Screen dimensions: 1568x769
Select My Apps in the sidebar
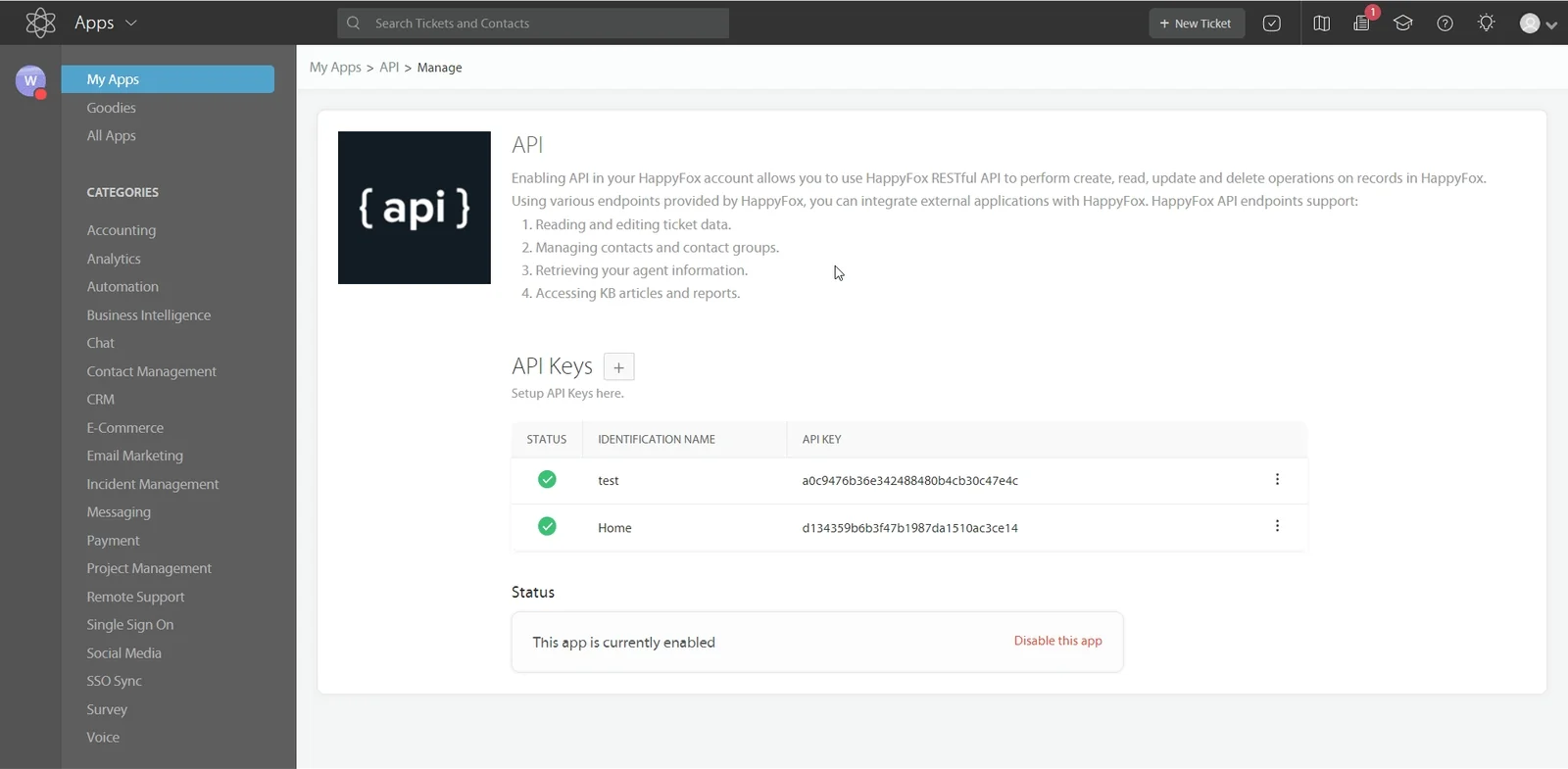tap(168, 79)
